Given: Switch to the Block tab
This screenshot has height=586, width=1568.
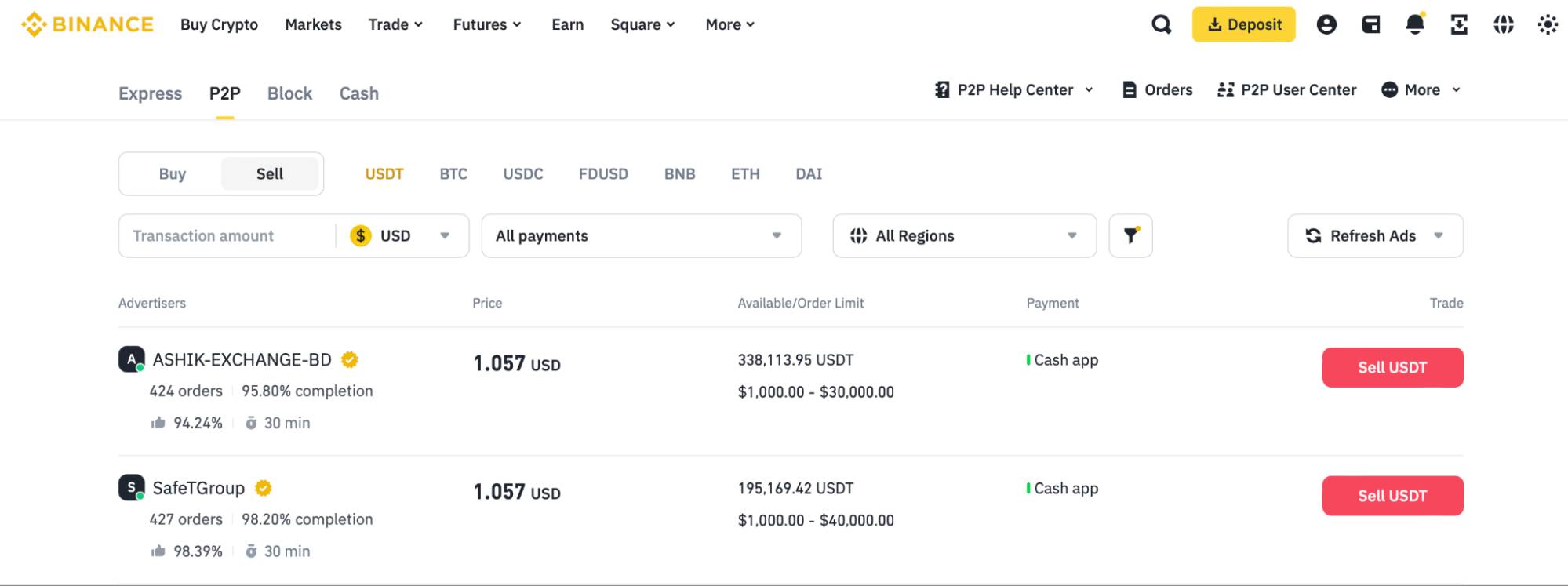Looking at the screenshot, I should pos(289,93).
